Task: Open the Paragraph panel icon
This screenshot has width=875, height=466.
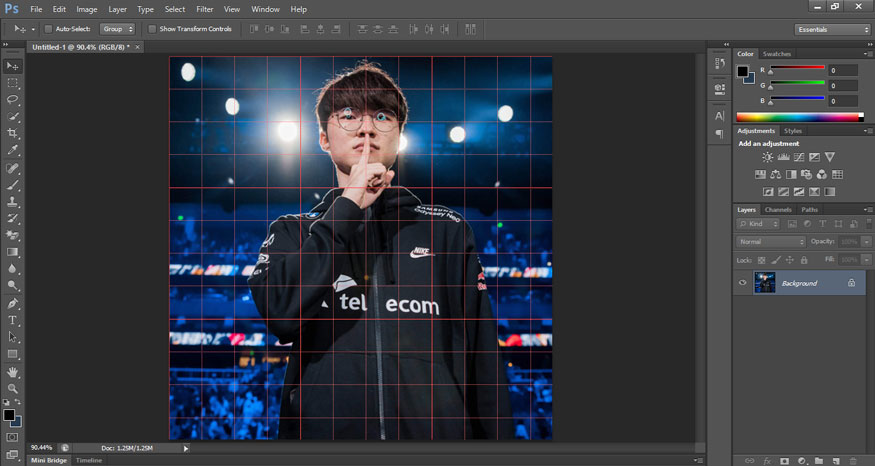Action: (x=719, y=134)
